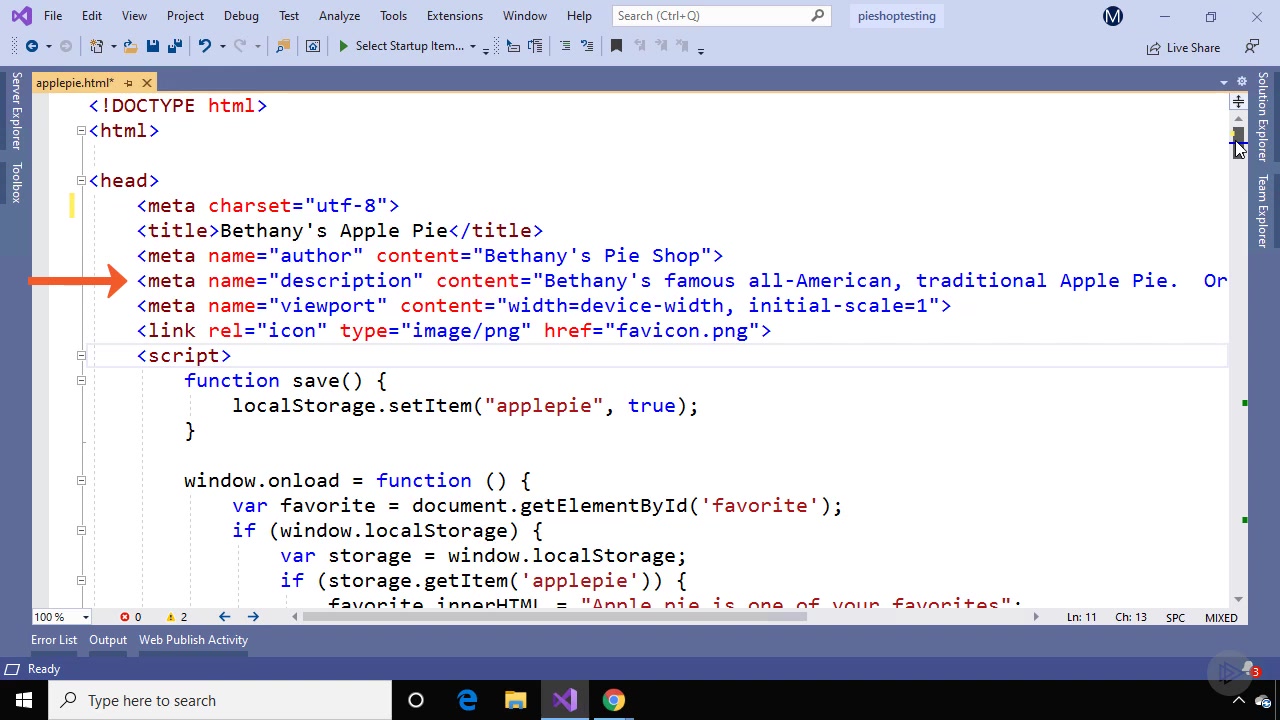Switch to the Error List tab
This screenshot has width=1280, height=720.
click(x=54, y=640)
